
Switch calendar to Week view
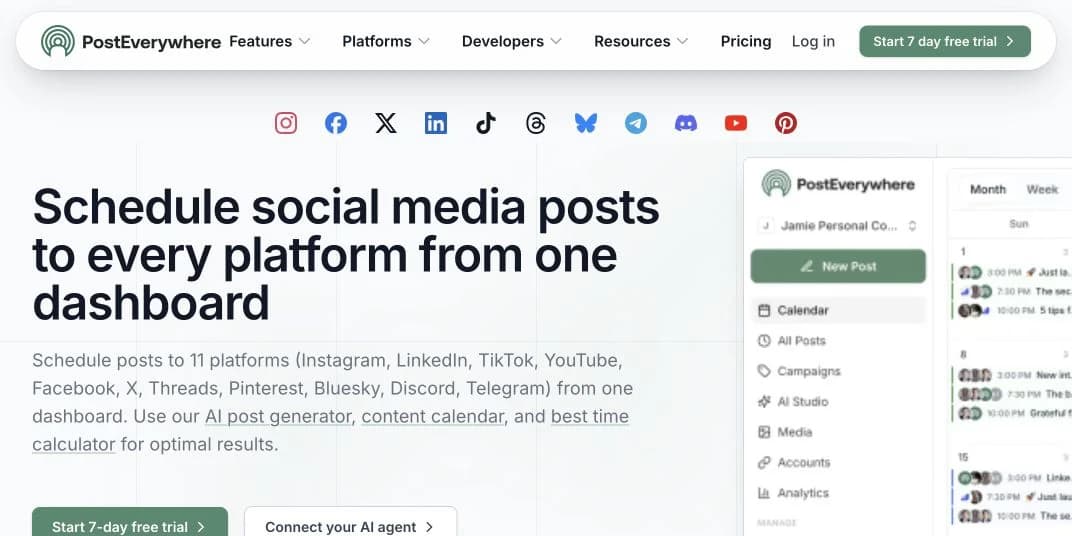(1042, 189)
